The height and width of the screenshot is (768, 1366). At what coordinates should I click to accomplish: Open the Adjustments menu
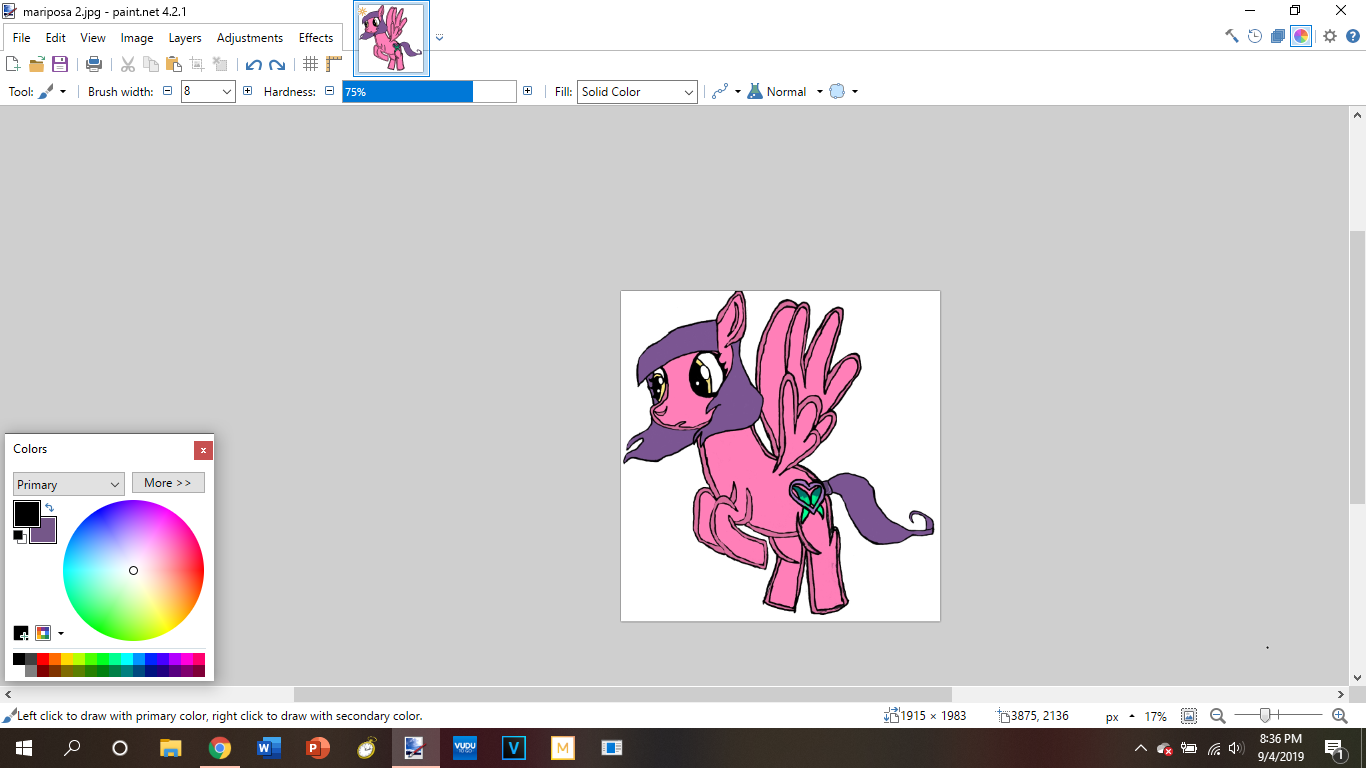(x=250, y=38)
